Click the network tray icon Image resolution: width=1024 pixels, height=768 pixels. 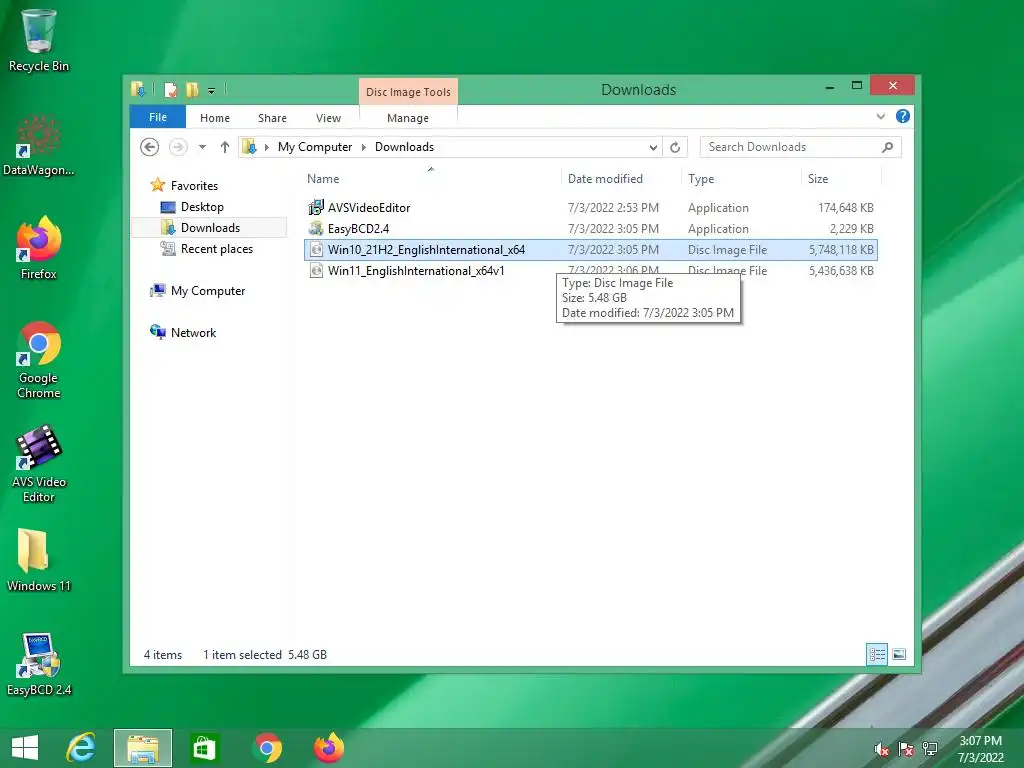coord(930,749)
